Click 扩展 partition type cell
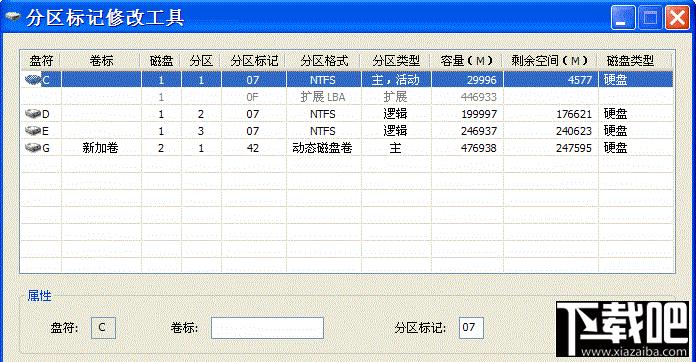Screen dimensions: 696x362 click(x=395, y=97)
